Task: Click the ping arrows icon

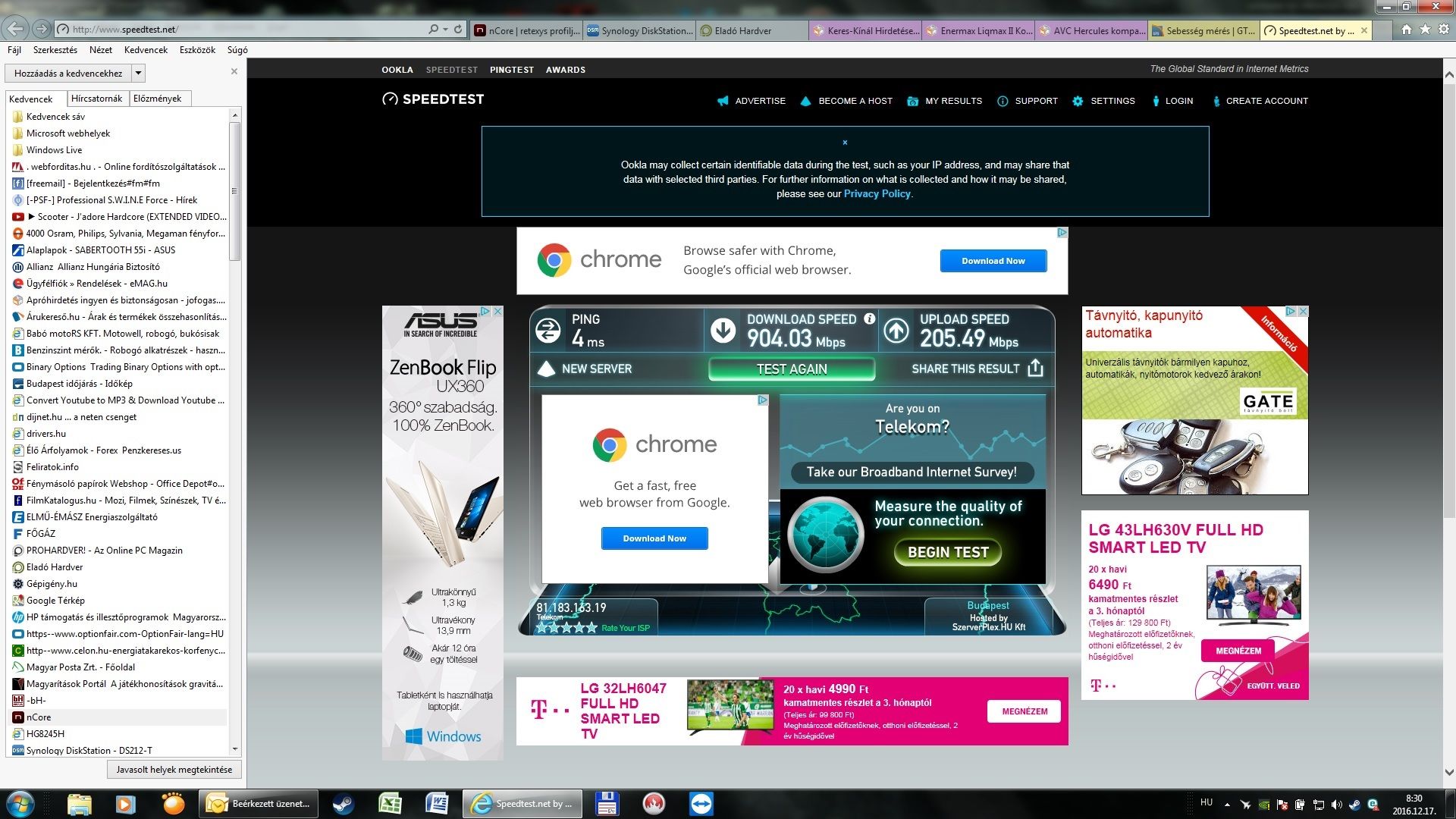Action: (x=548, y=331)
